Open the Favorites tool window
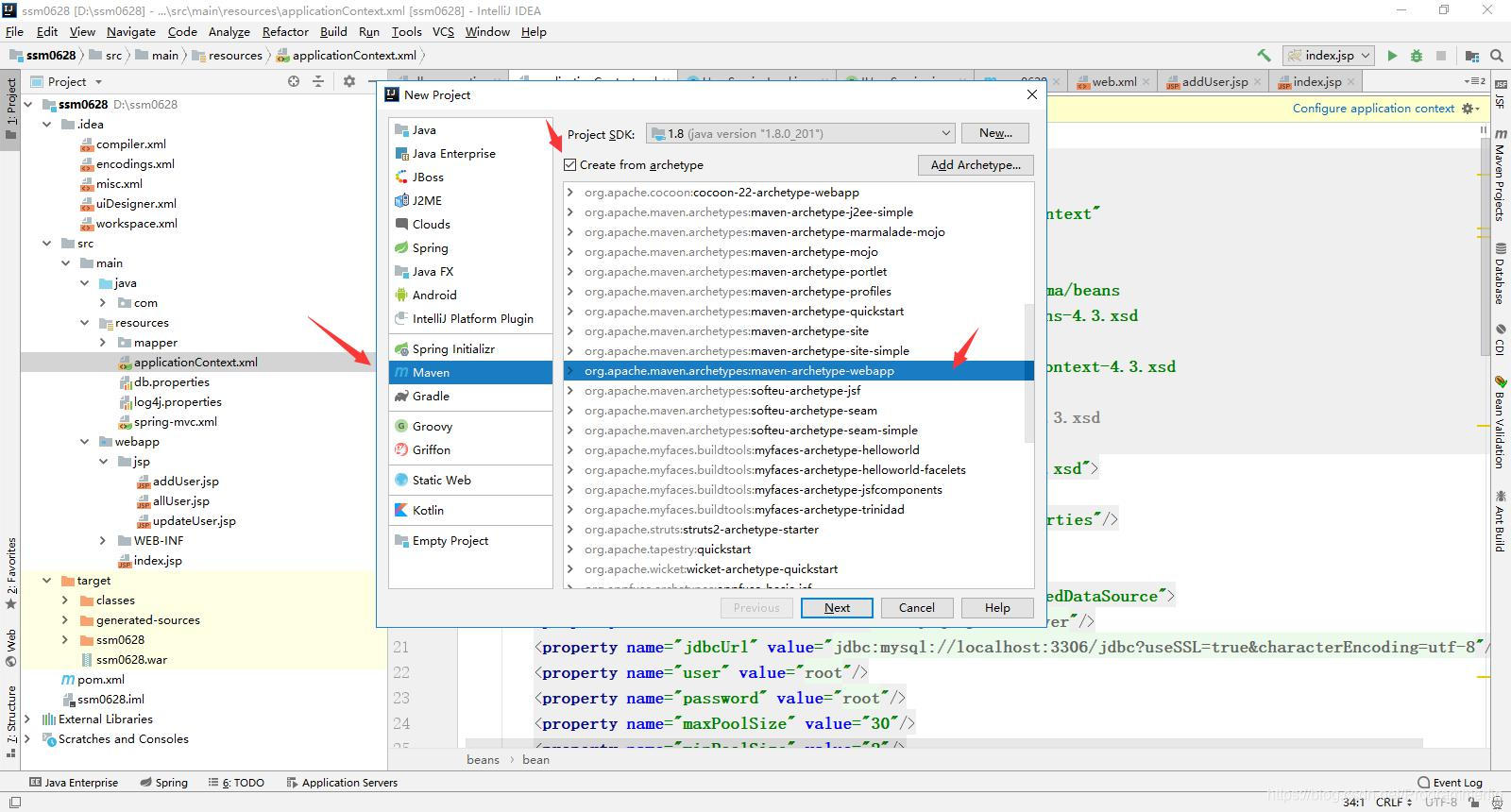The height and width of the screenshot is (812, 1511). [11, 572]
